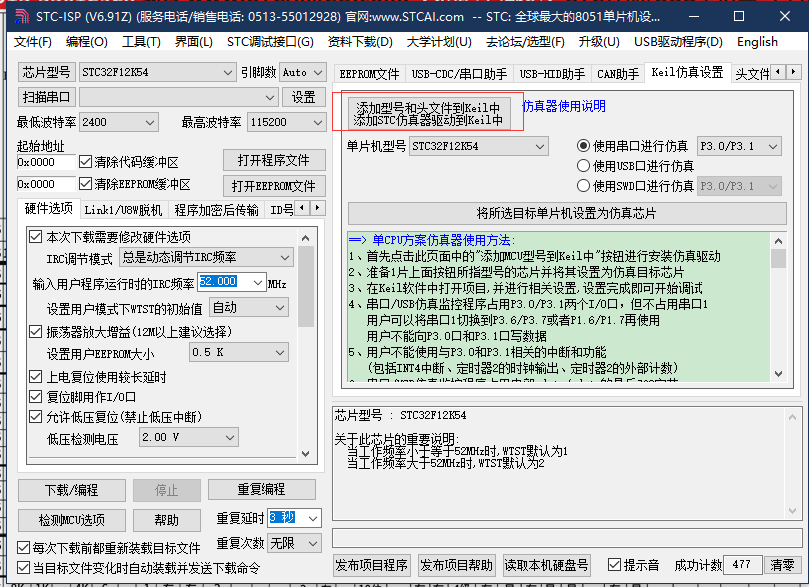Toggle 允许低压复位 checkbox
This screenshot has height=587, width=809.
point(36,416)
